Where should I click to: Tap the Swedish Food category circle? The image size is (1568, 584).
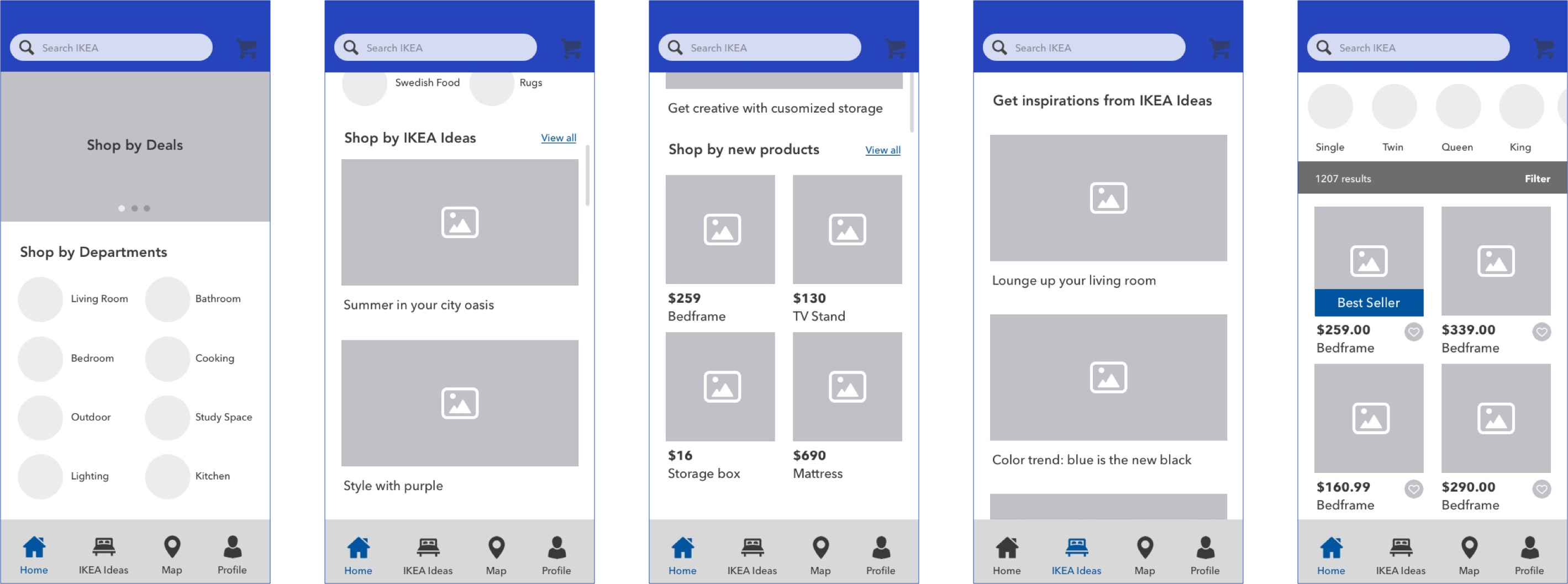point(365,85)
